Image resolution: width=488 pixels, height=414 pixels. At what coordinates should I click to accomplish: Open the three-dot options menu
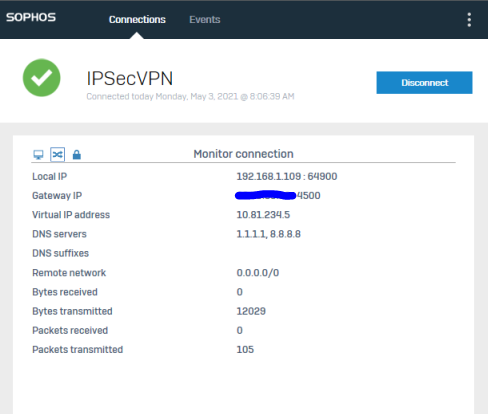(469, 20)
